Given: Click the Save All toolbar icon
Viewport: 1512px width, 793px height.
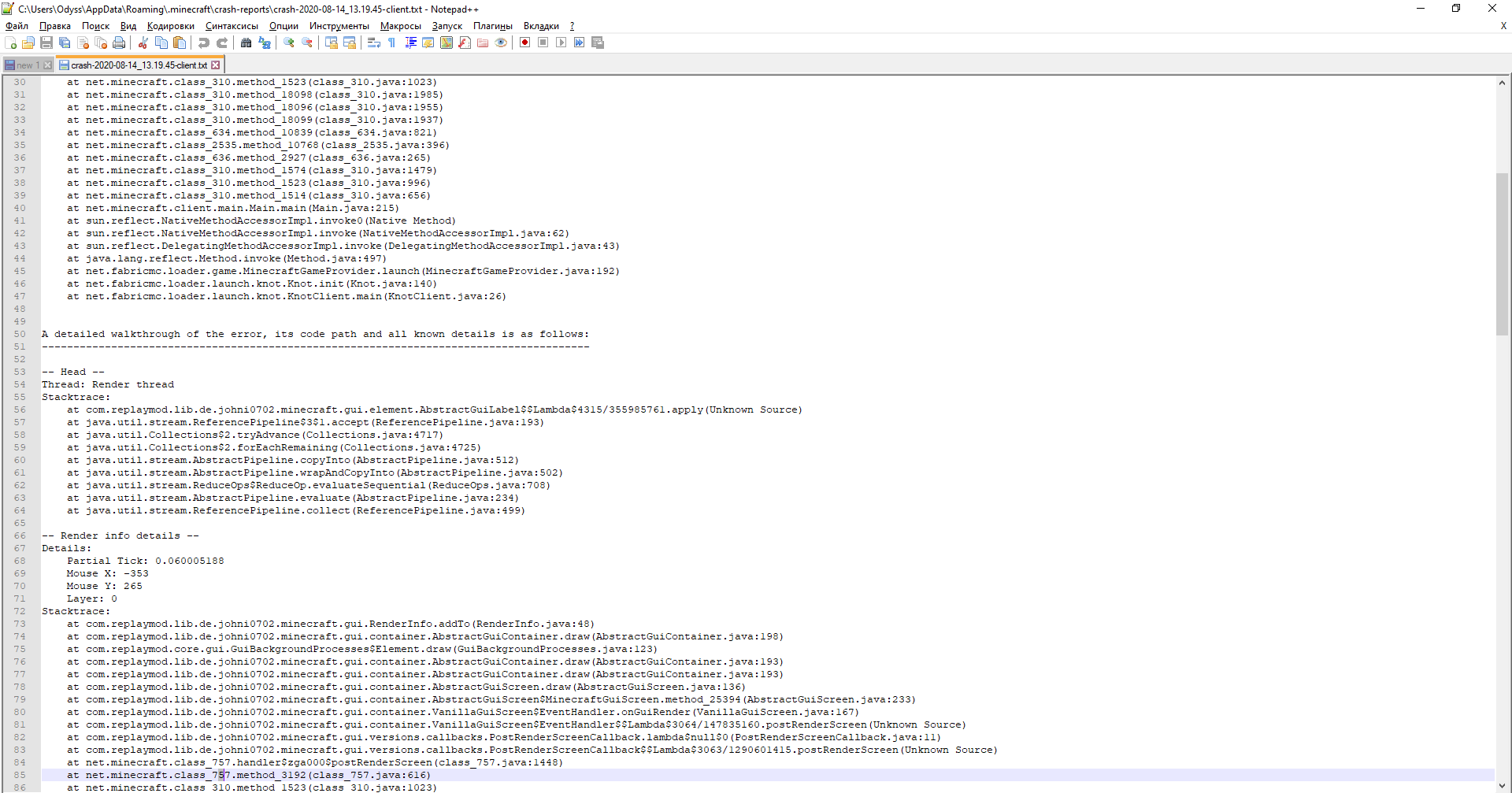Looking at the screenshot, I should point(65,43).
